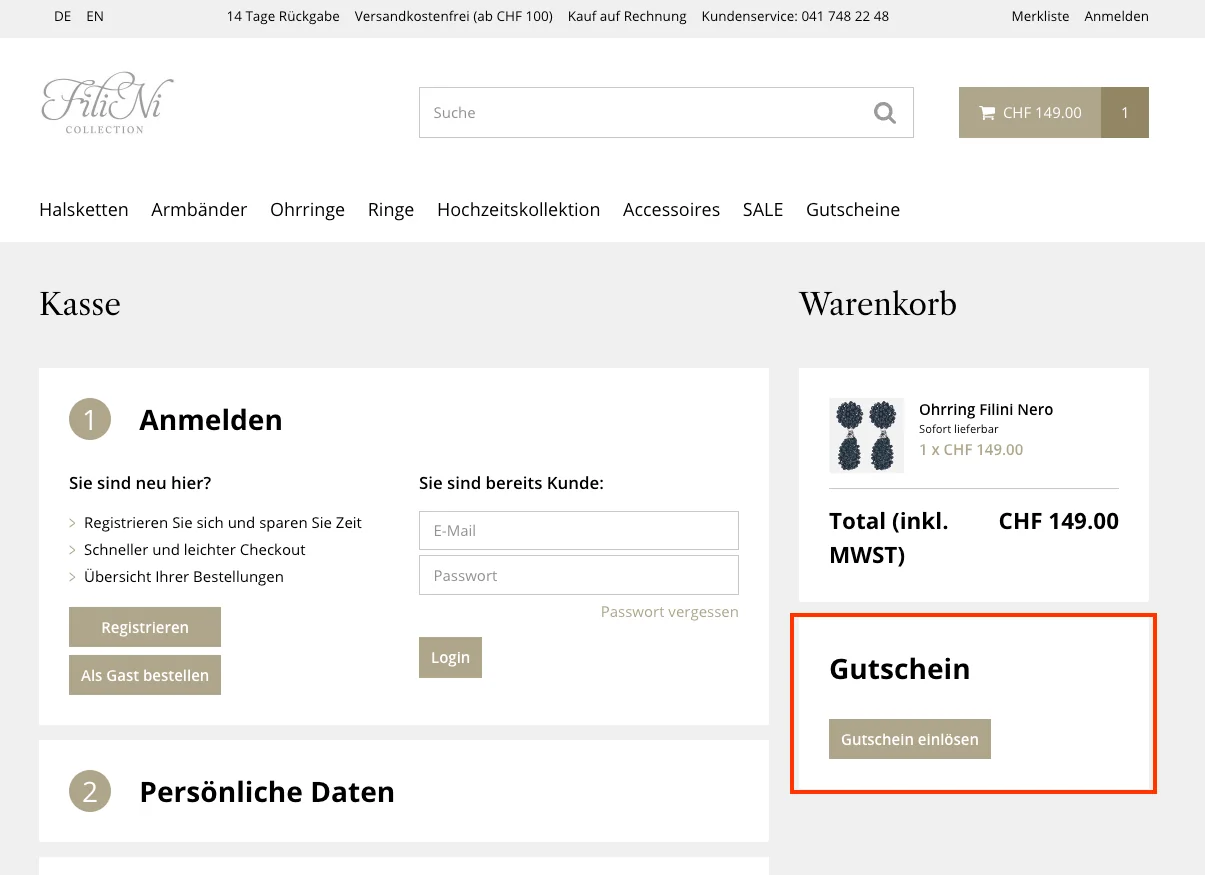The height and width of the screenshot is (875, 1205).
Task: Navigate to the Armbänder section
Action: pyautogui.click(x=199, y=210)
